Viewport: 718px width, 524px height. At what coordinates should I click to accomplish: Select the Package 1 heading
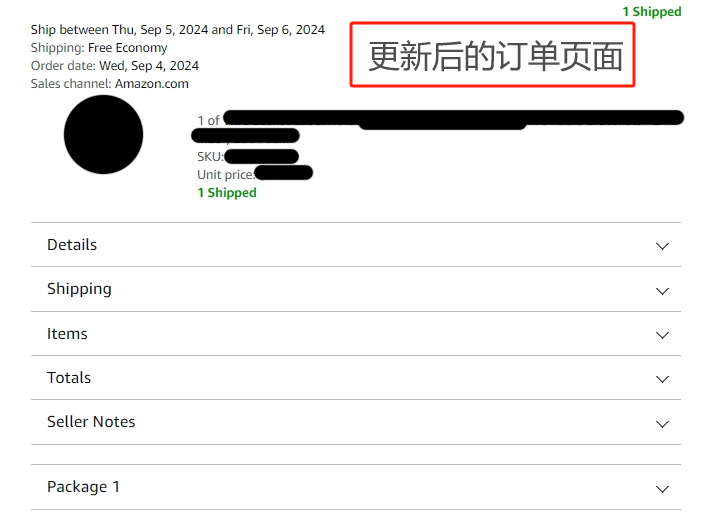(83, 486)
